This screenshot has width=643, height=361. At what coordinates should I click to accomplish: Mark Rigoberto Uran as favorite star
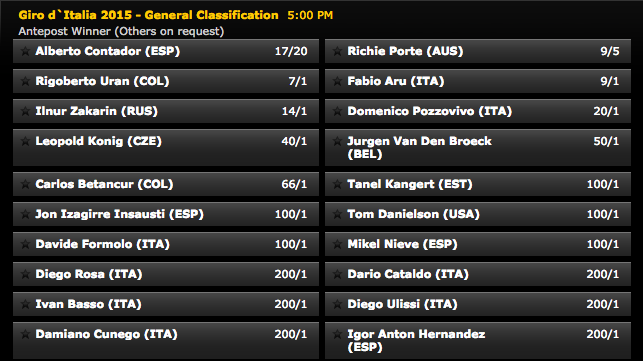[x=25, y=81]
